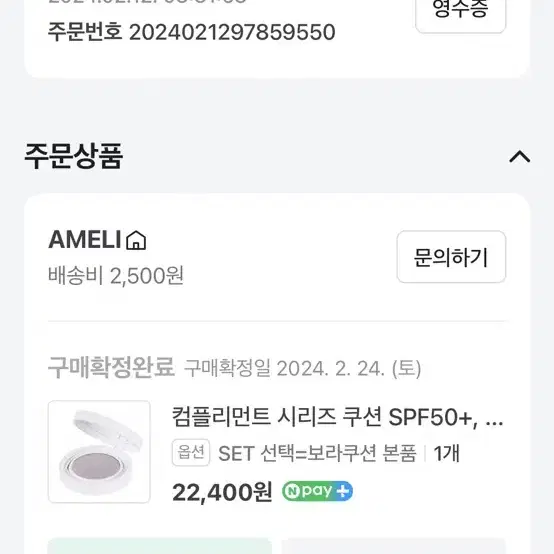Tap the 주문상품 section heading
Viewport: 554px width, 554px height.
73,156
